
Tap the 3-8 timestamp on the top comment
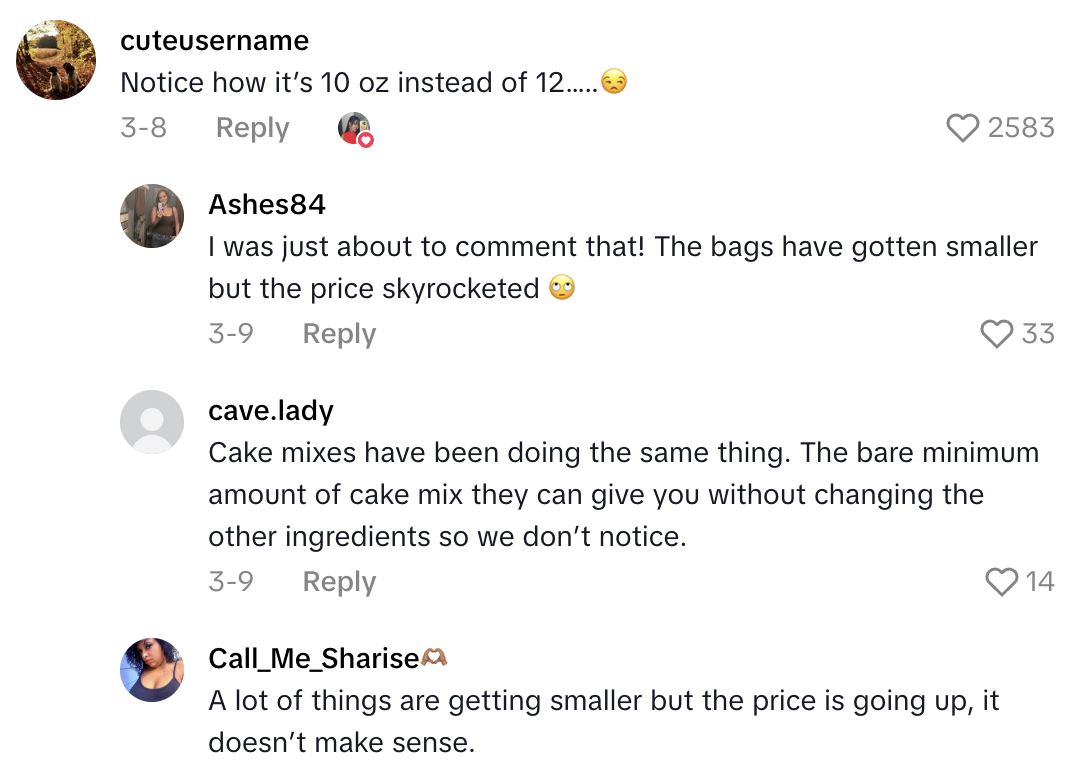144,128
